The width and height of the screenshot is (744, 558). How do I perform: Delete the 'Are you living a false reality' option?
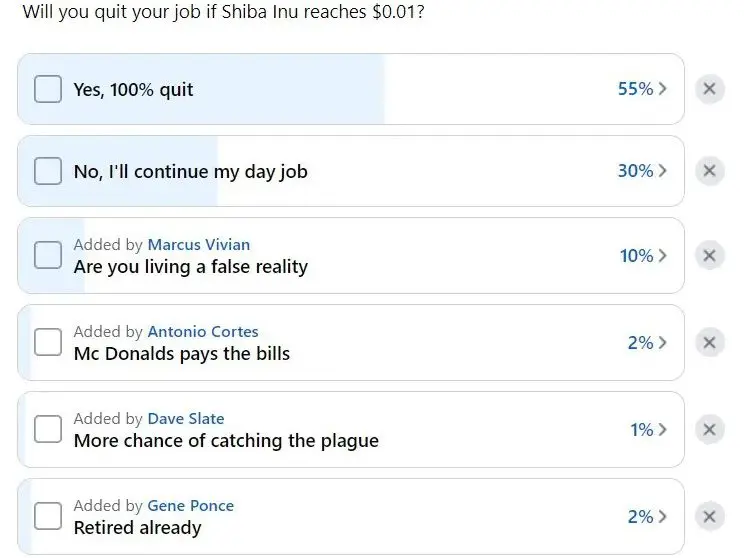pyautogui.click(x=709, y=255)
